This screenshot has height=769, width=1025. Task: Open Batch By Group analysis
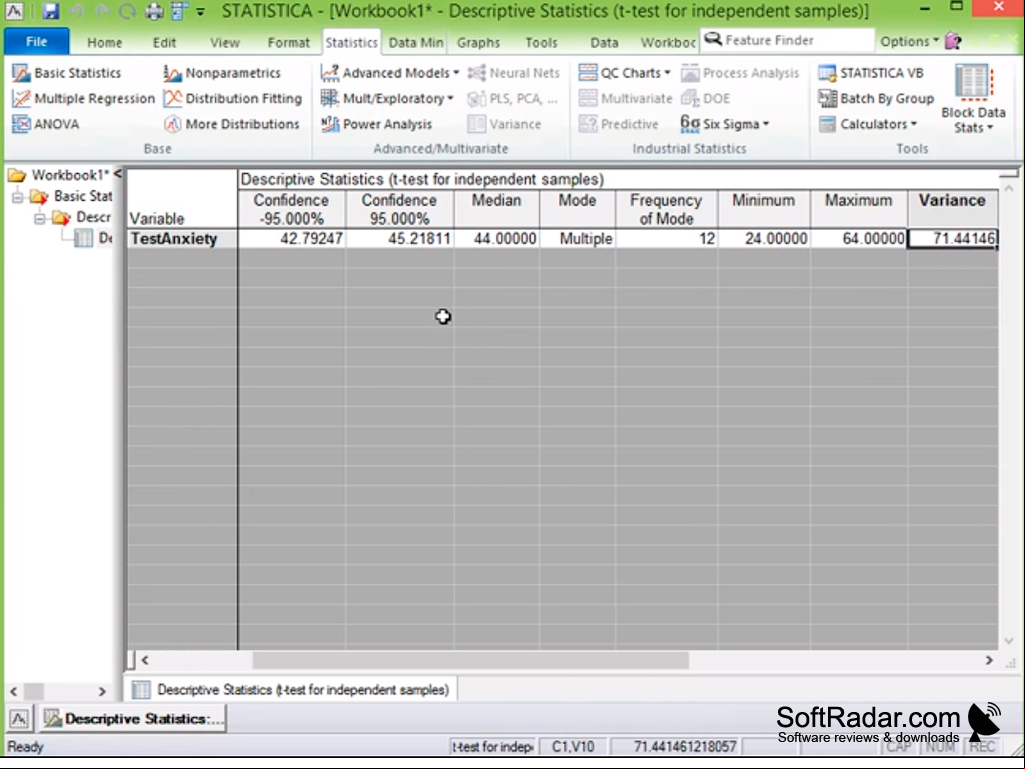(x=877, y=98)
